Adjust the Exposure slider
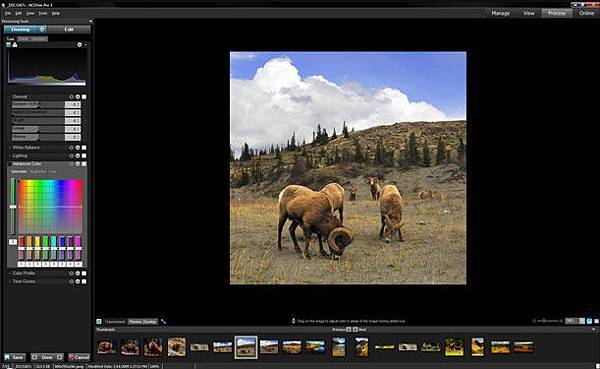Image resolution: width=600 pixels, height=369 pixels. click(x=38, y=104)
